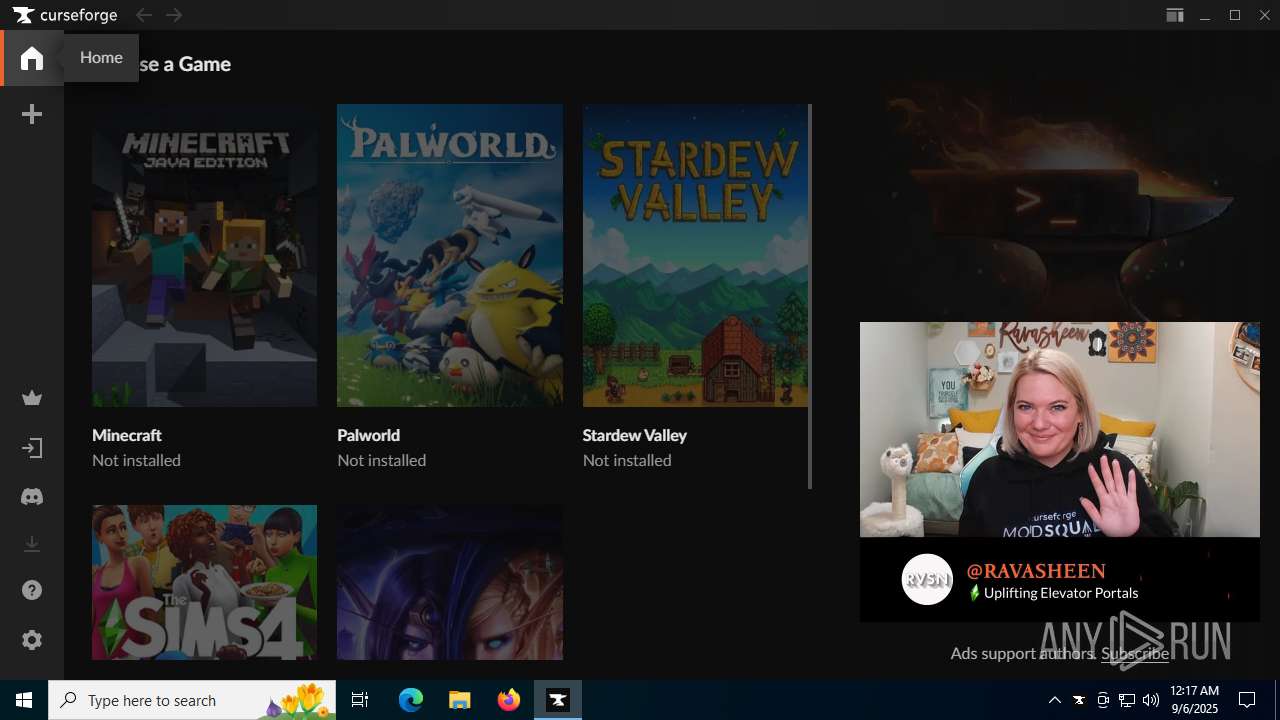Click the Uplifting Elevator Portals text
Viewport: 1280px width, 720px height.
[1061, 593]
